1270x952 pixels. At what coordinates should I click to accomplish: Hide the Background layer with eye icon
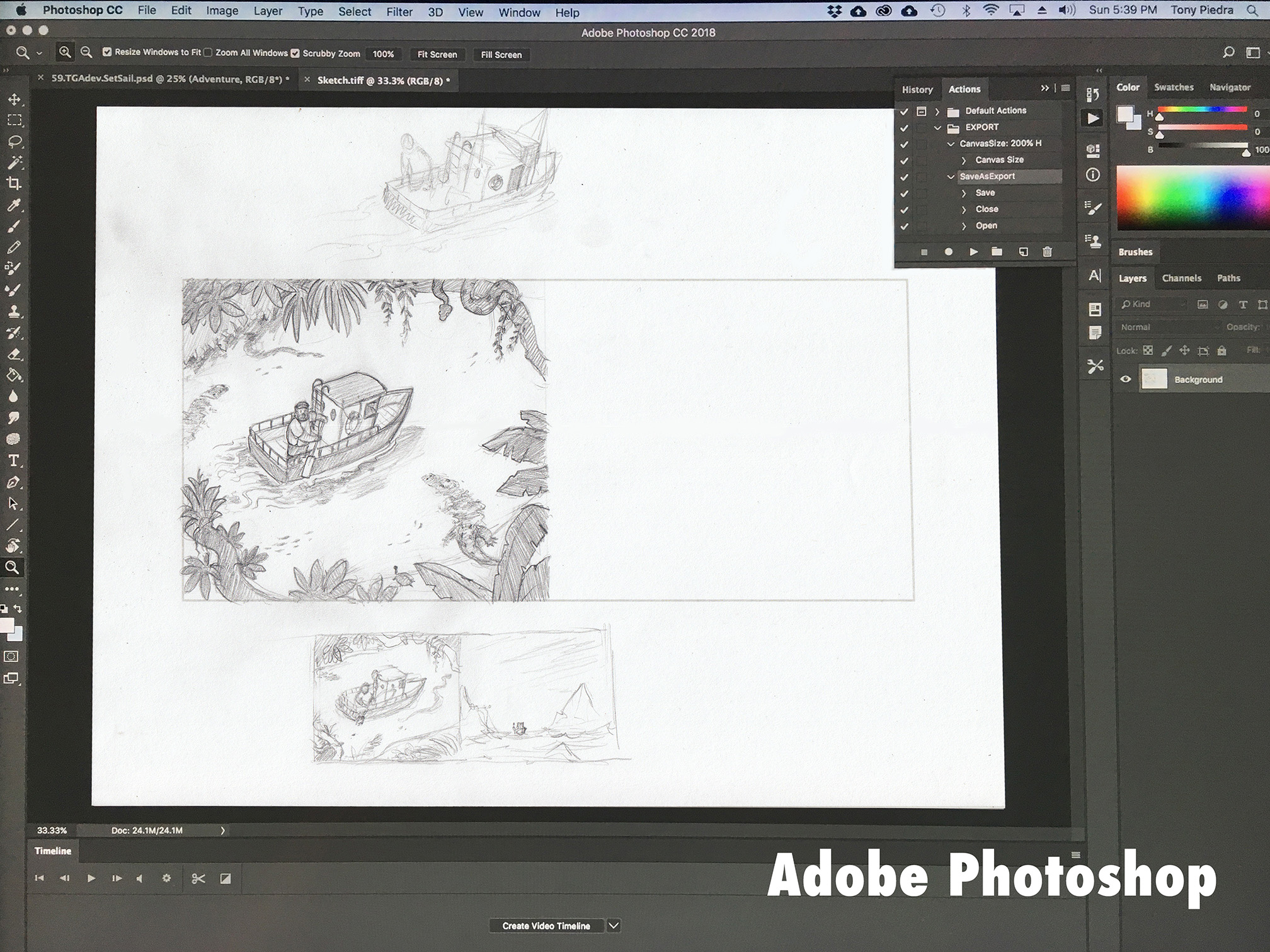coord(1126,379)
